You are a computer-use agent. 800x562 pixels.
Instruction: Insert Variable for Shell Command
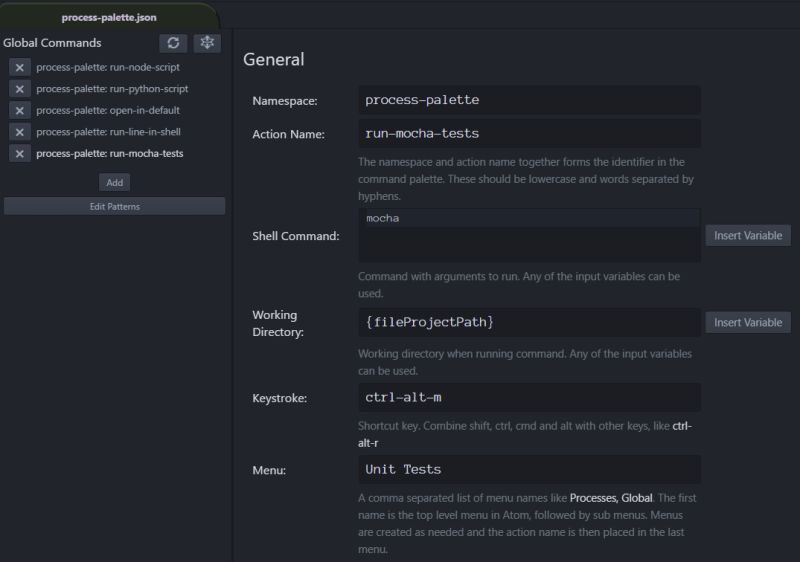click(748, 236)
